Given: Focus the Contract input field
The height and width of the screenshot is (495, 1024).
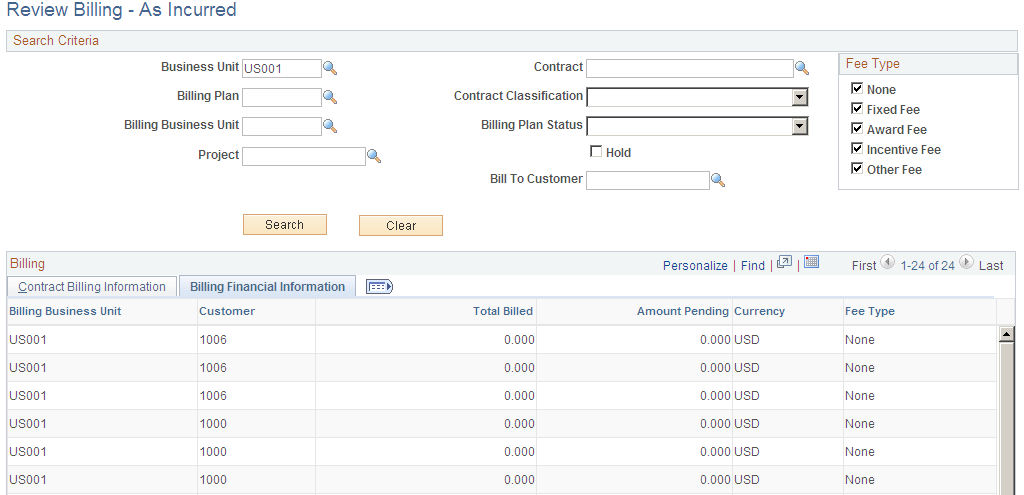Looking at the screenshot, I should pyautogui.click(x=690, y=69).
